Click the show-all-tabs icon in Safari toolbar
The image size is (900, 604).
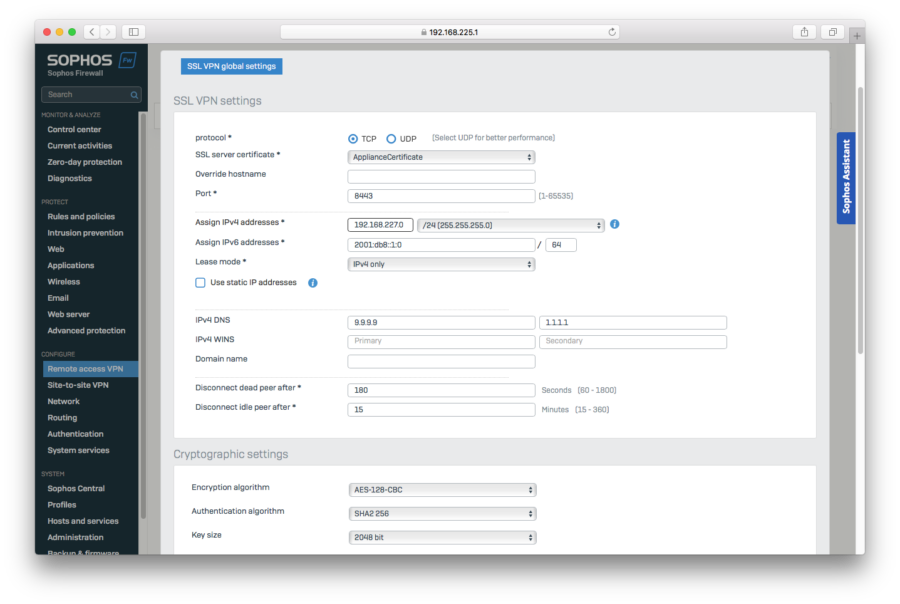coord(830,31)
